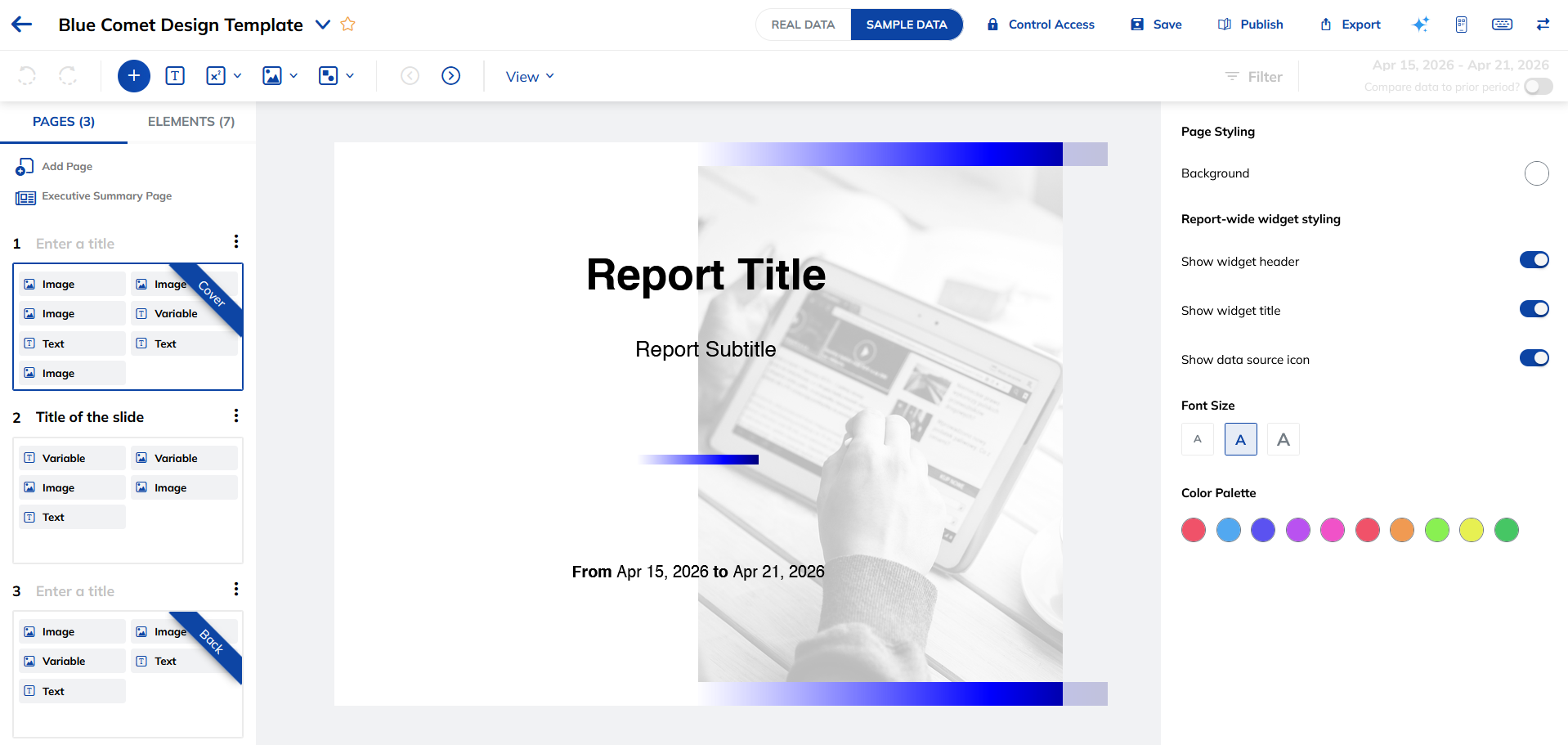Viewport: 1568px width, 745px height.
Task: Click the Publish book icon
Action: (1225, 25)
